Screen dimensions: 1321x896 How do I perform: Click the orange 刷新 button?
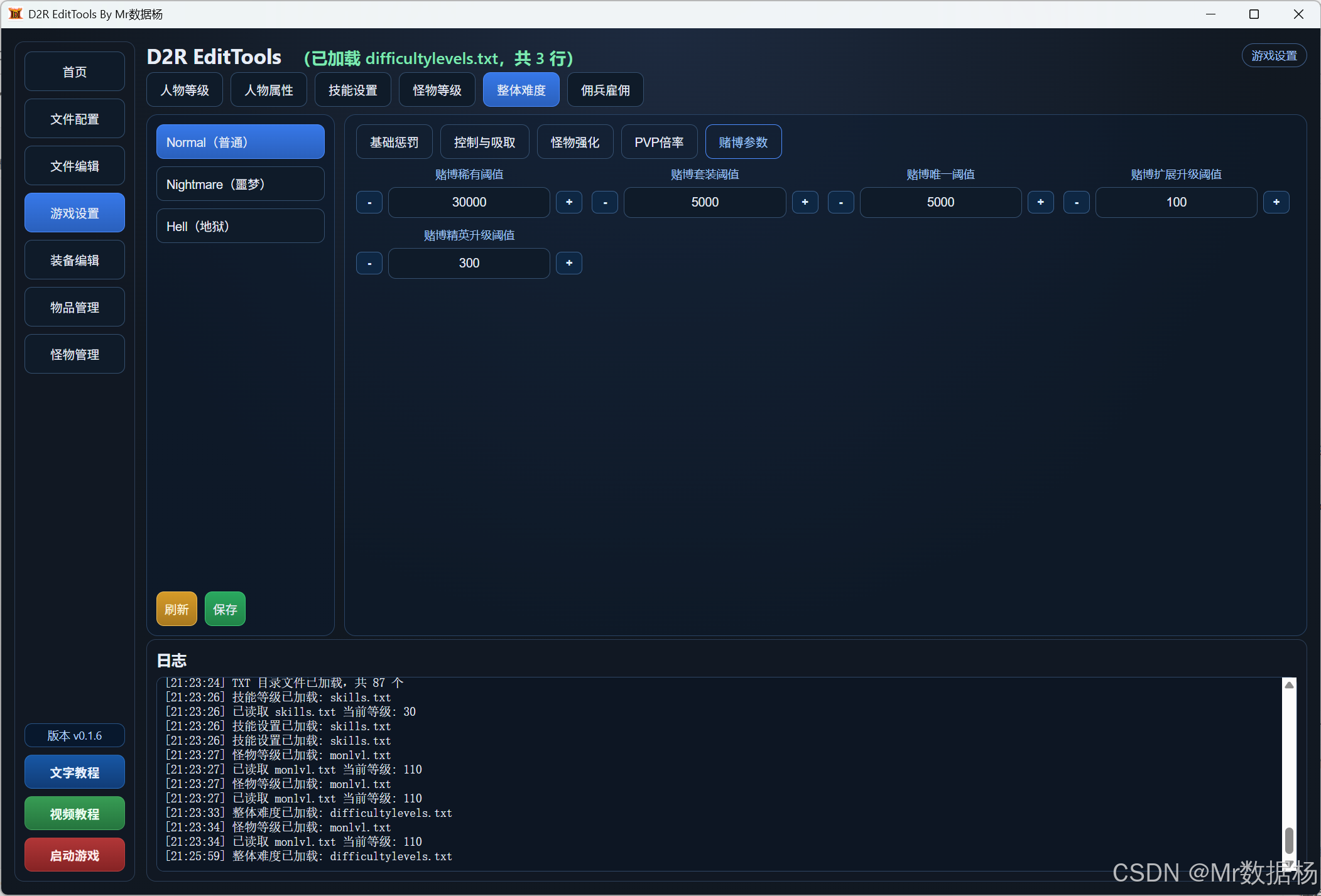[x=177, y=609]
